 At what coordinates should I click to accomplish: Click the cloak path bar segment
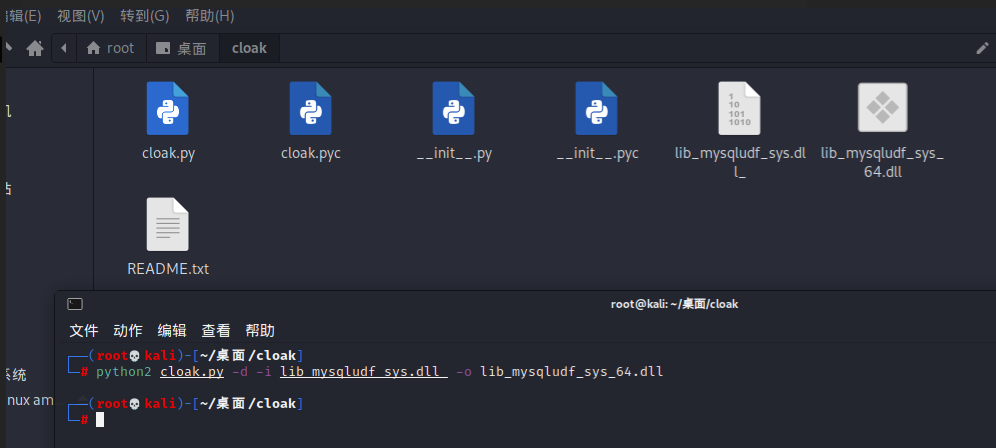click(249, 48)
